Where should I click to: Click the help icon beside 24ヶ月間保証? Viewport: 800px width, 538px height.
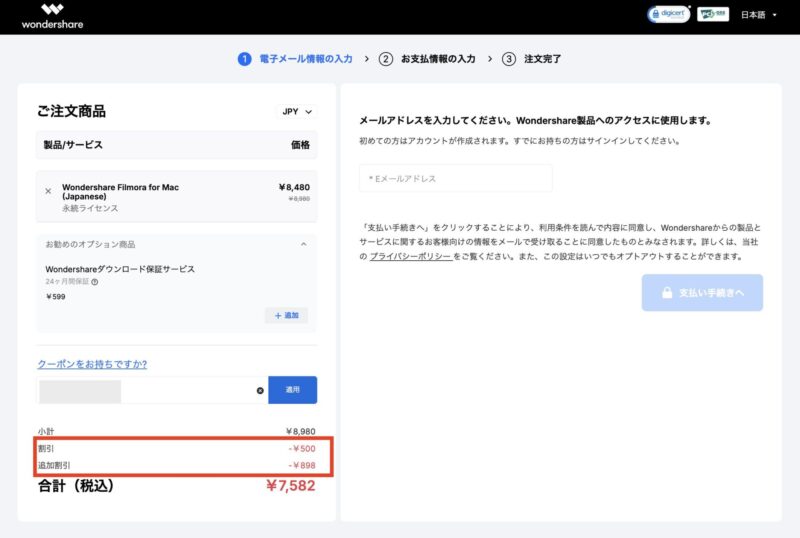click(x=95, y=282)
